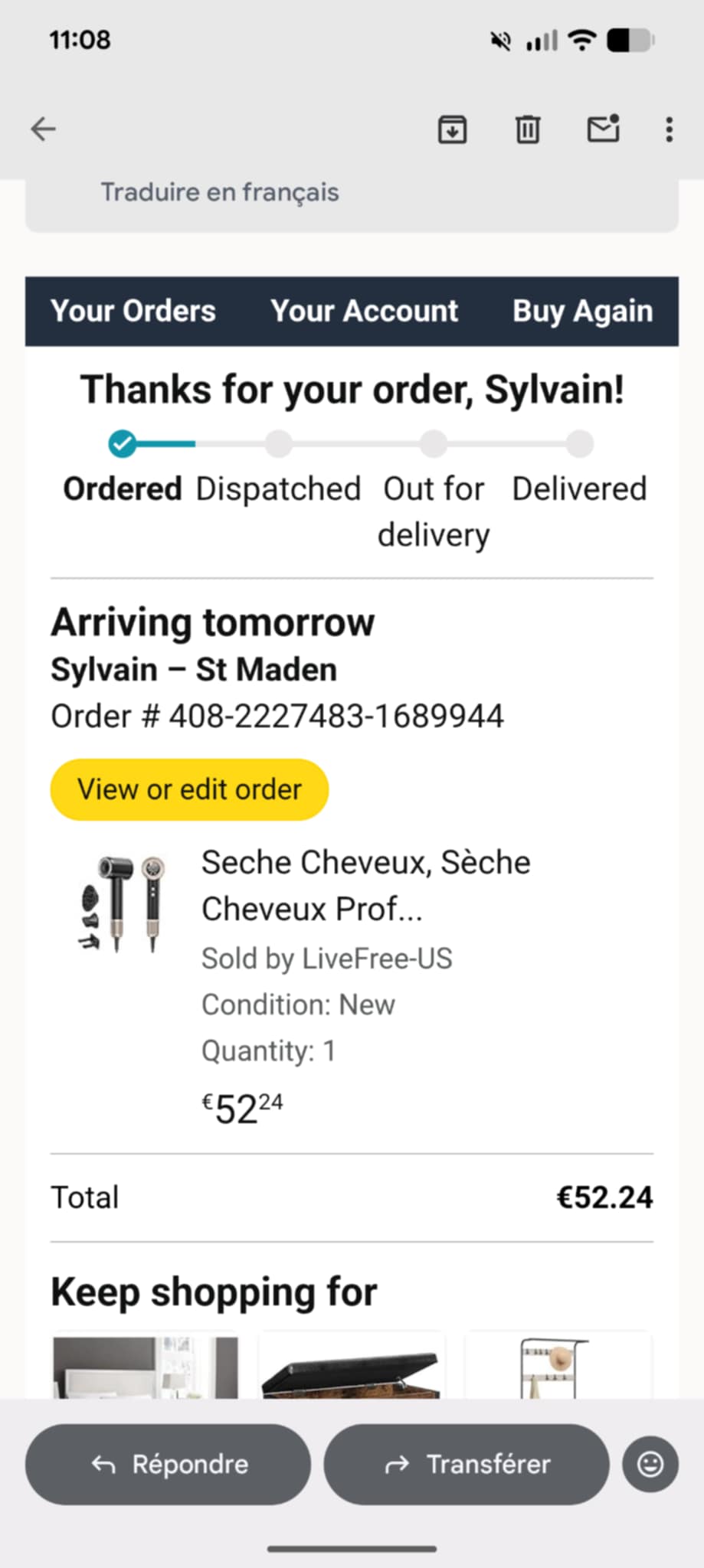
Task: Delete the email using trash icon
Action: click(527, 129)
